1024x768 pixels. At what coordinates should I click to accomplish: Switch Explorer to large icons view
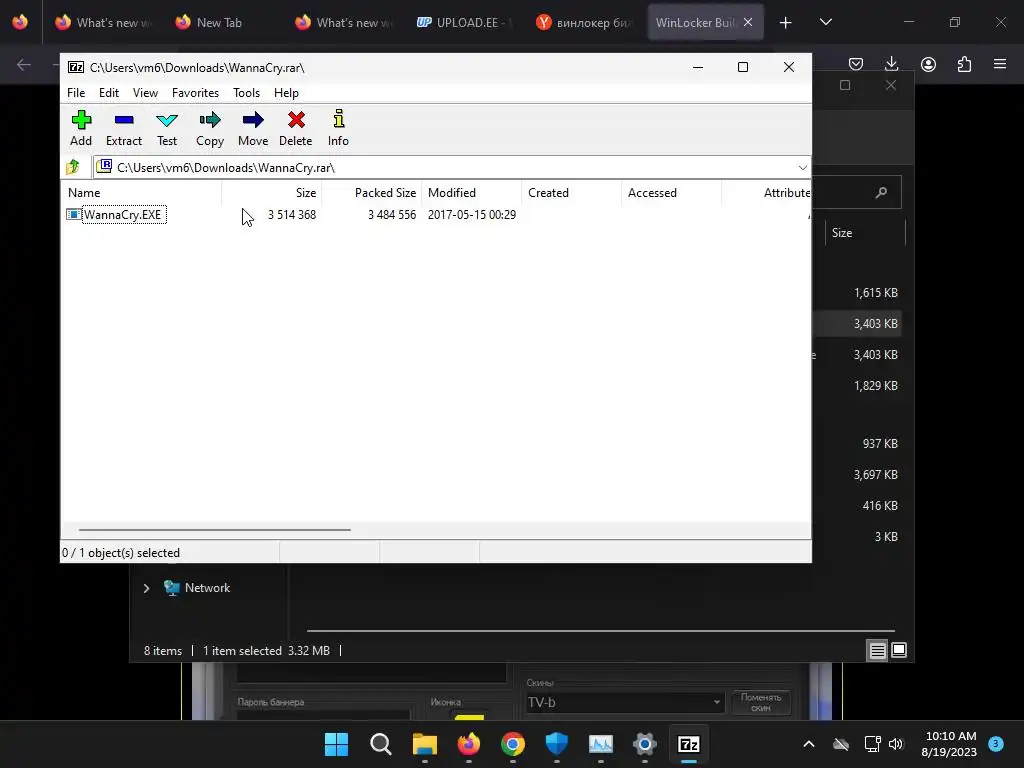click(x=899, y=650)
